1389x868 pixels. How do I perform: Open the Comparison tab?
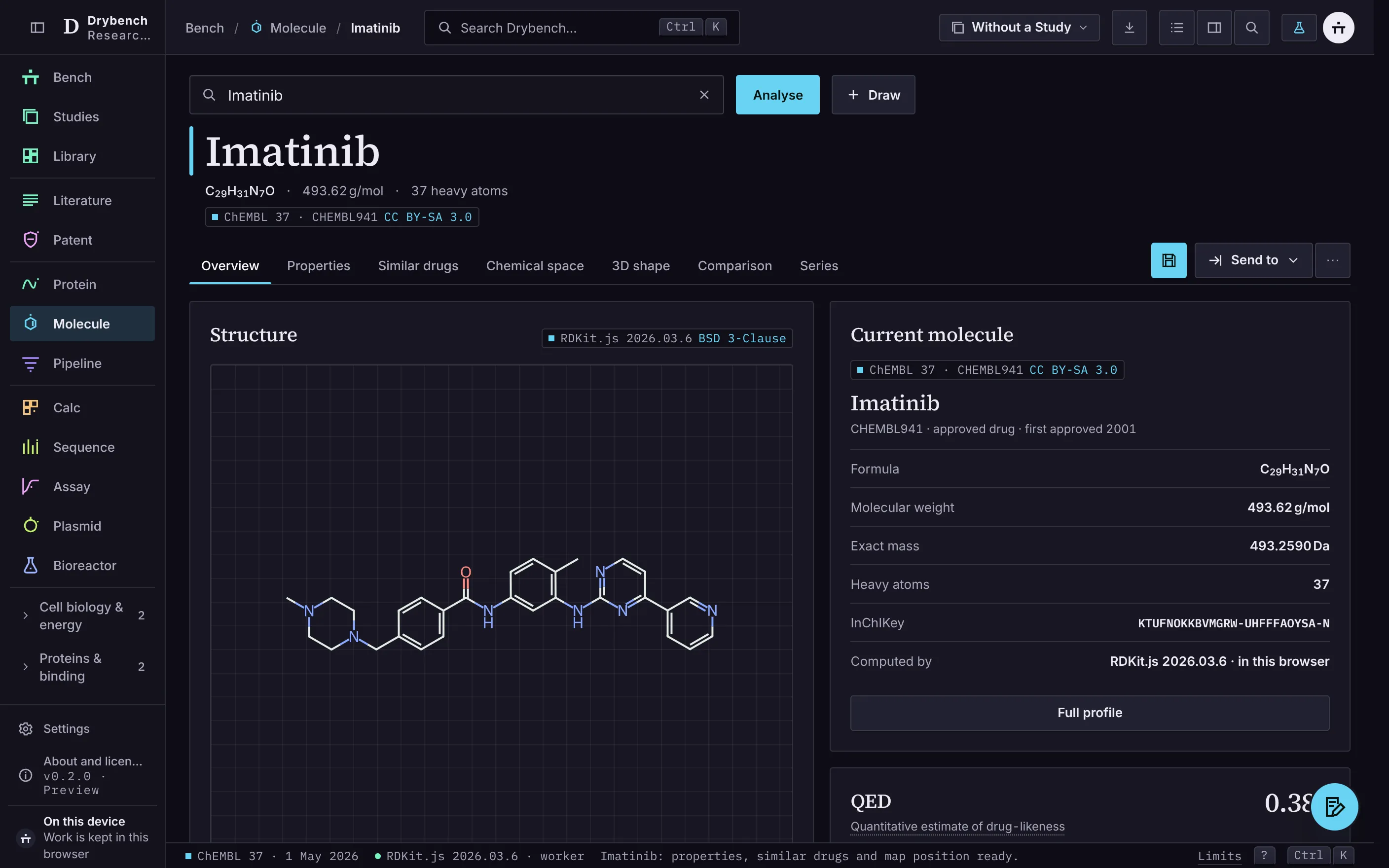pos(734,266)
